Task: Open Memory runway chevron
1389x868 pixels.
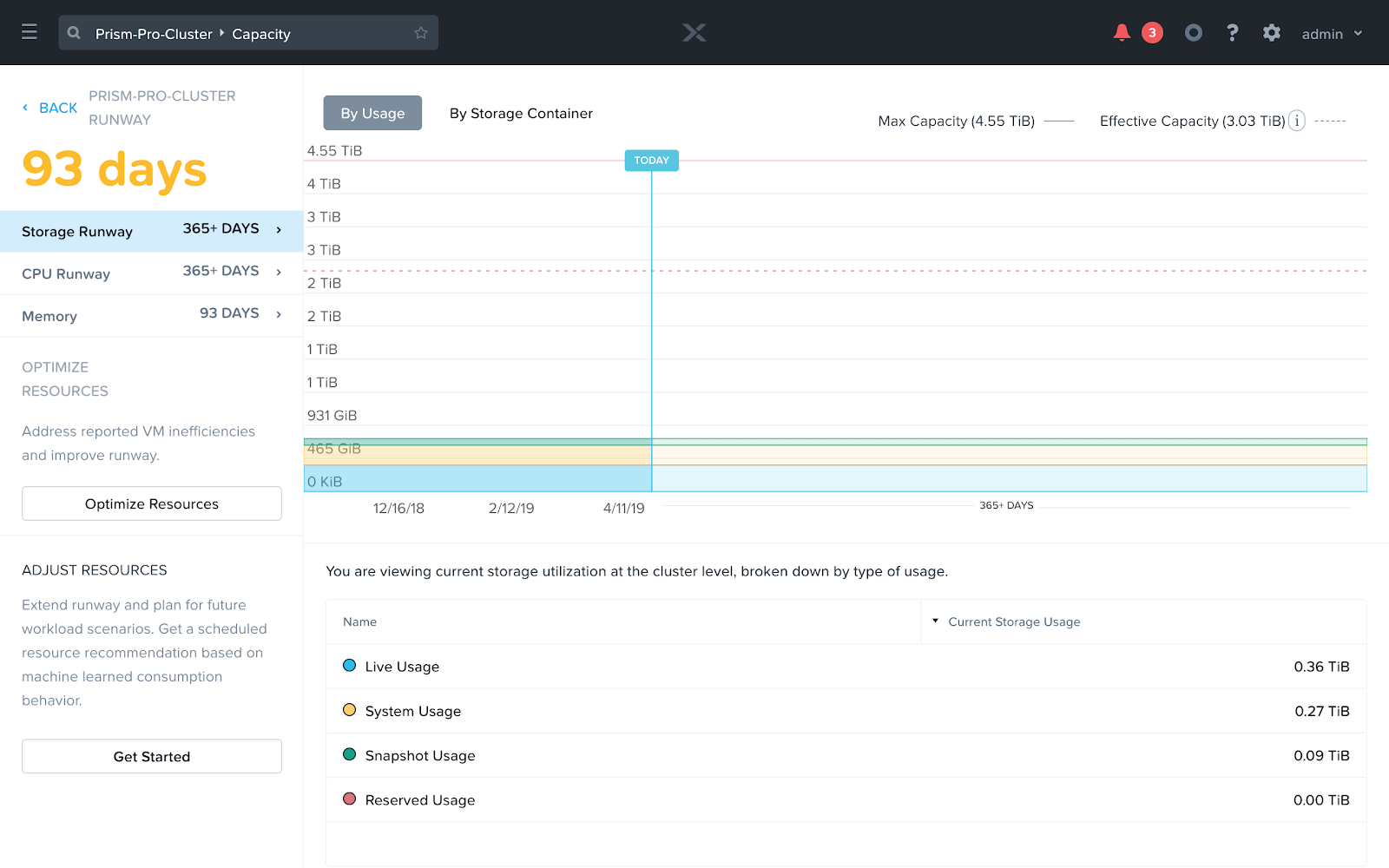Action: [279, 314]
